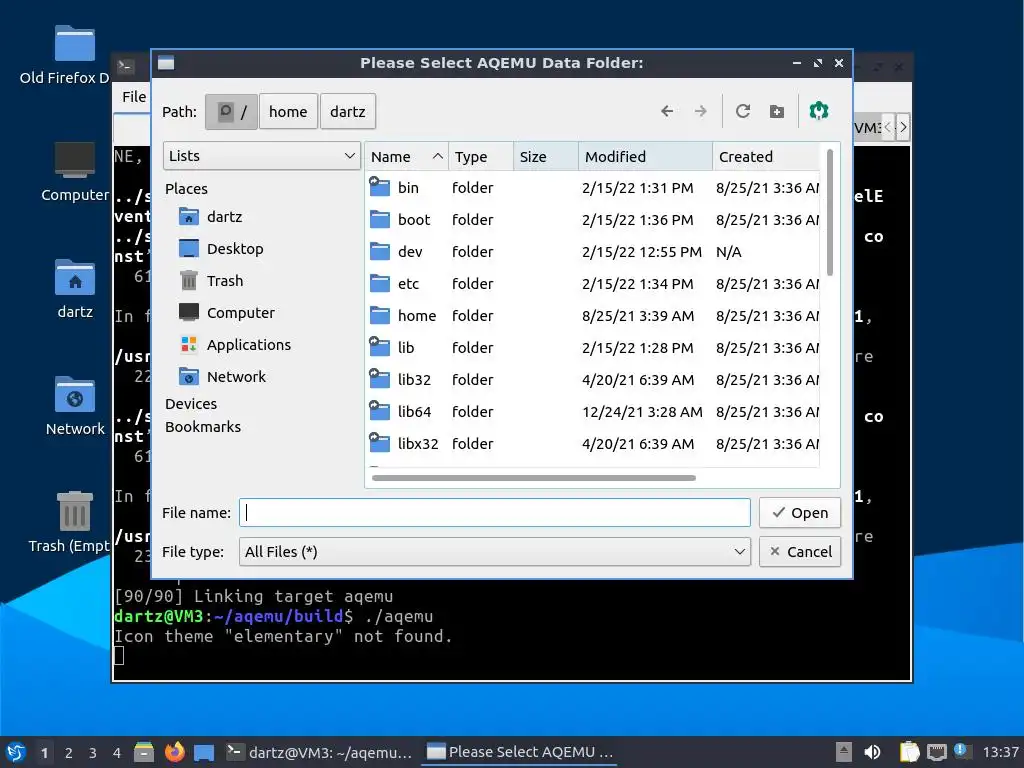Launch Firefox from the taskbar

coord(174,752)
